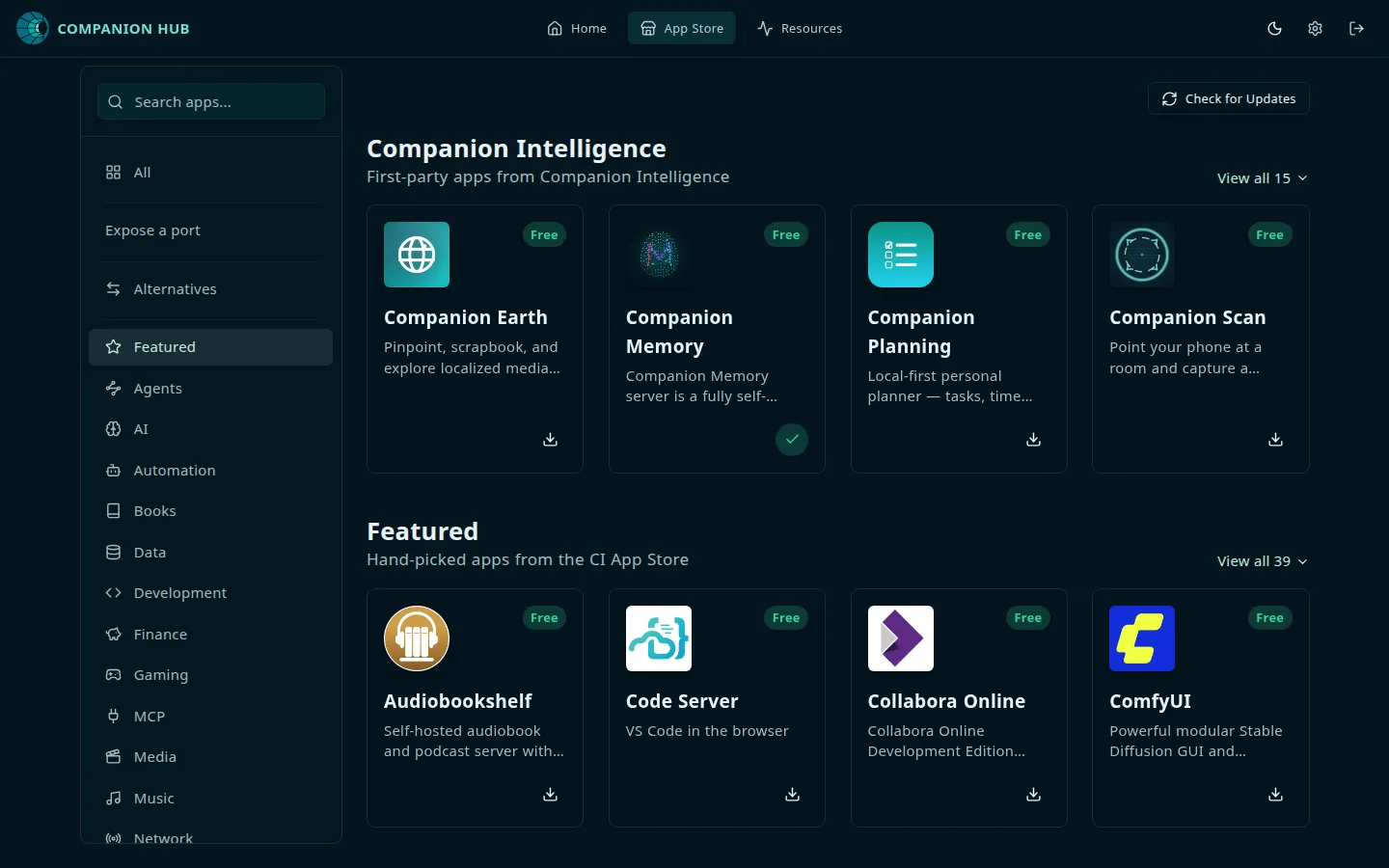Expand View all 15 Companion apps

pos(1262,178)
